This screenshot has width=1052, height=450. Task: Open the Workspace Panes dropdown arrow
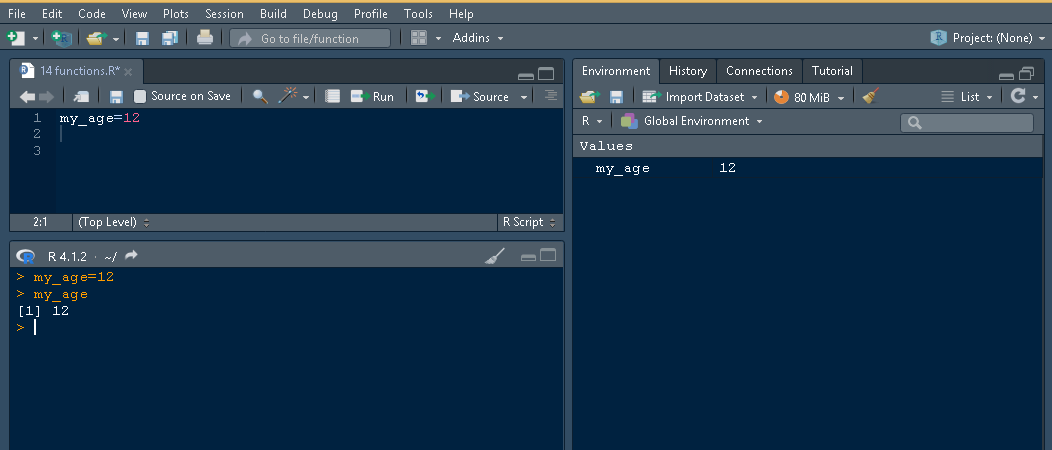click(438, 39)
